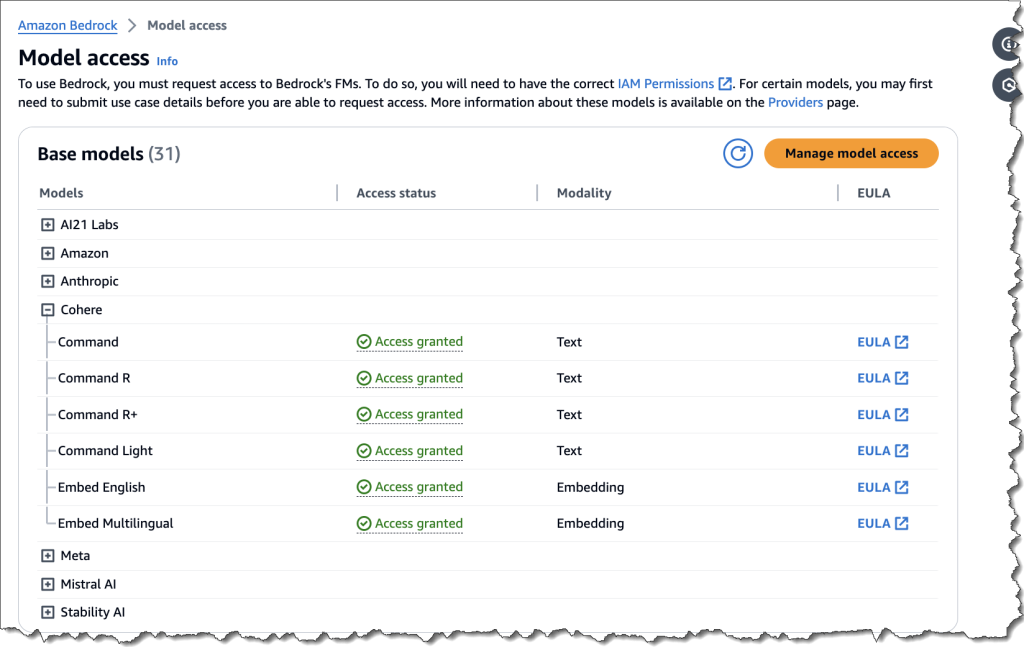Click Text modality in Command R+ row
This screenshot has width=1024, height=647.
pos(569,415)
